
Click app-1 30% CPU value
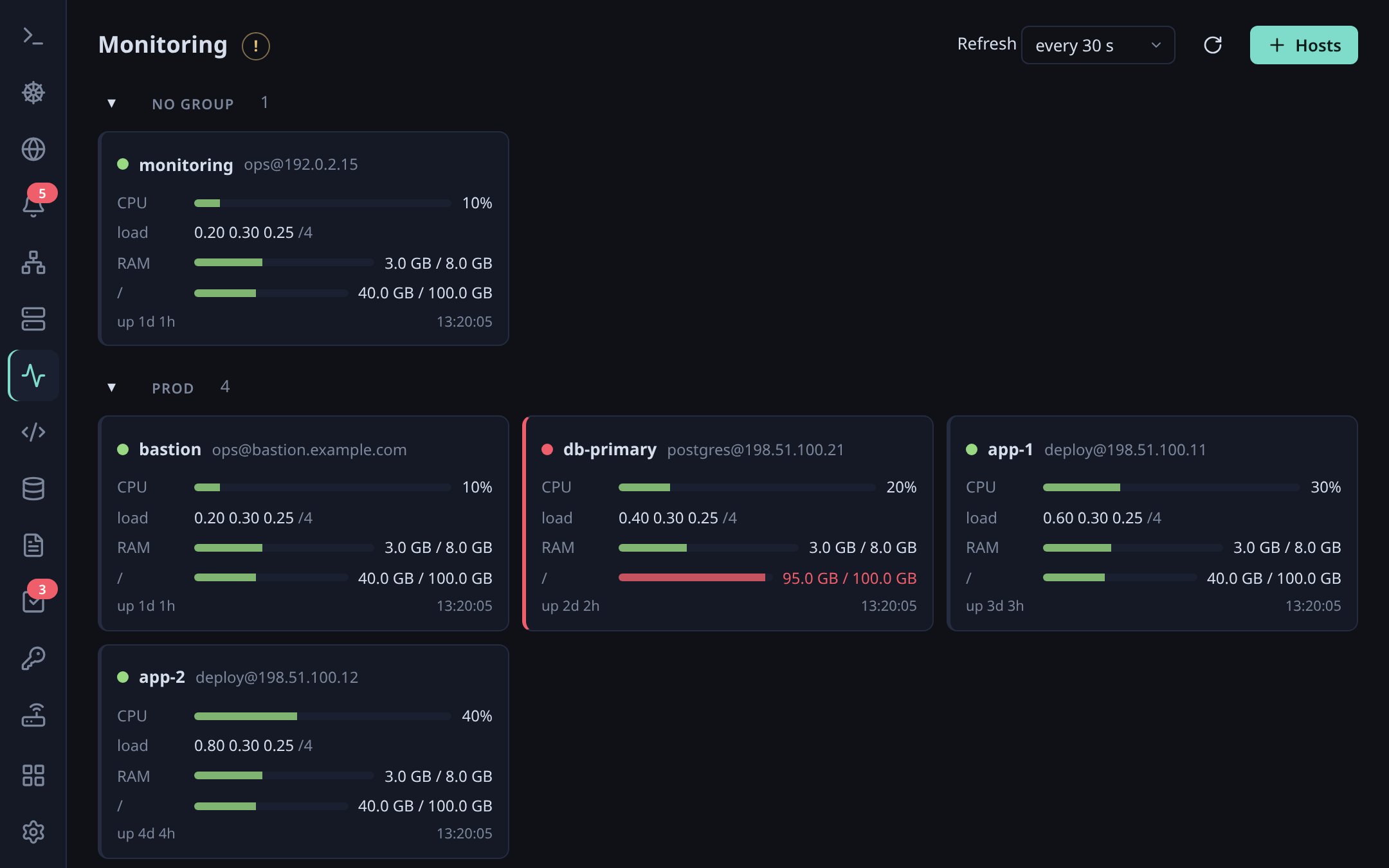point(1325,487)
